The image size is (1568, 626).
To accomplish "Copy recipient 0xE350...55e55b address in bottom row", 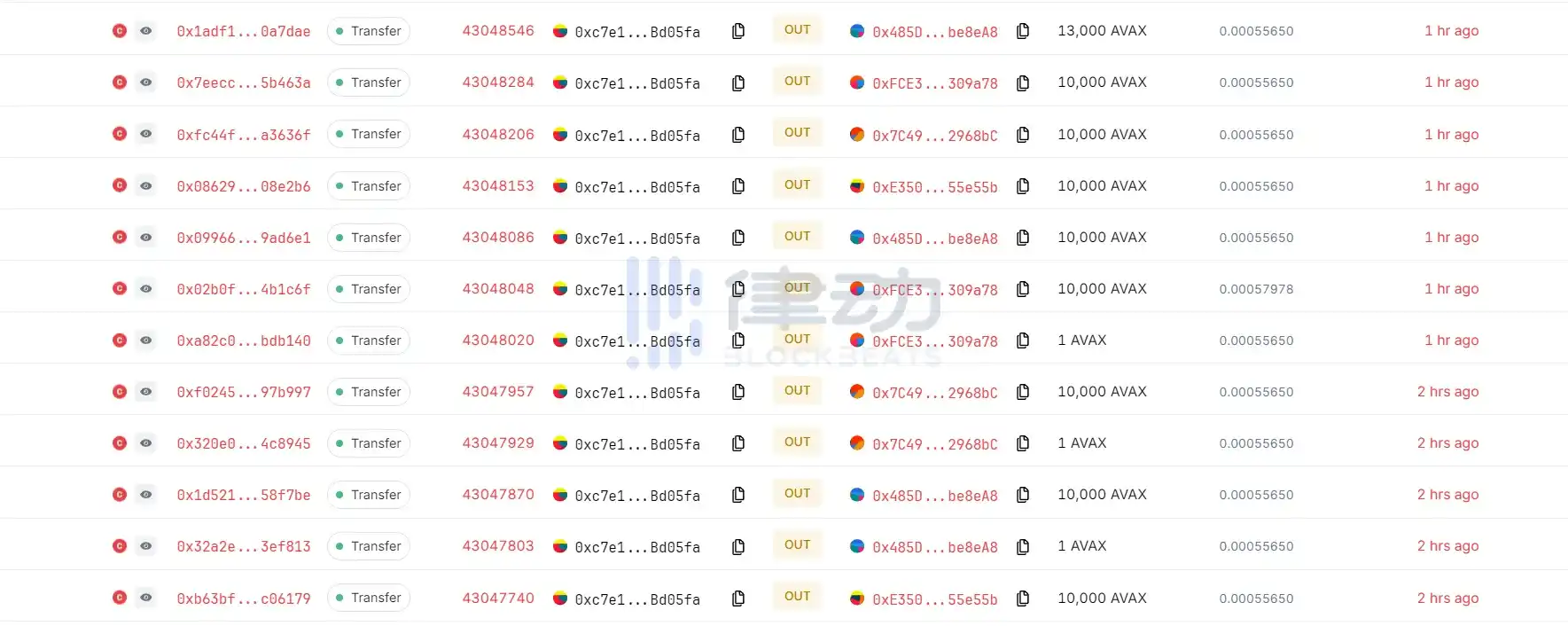I will click(x=1022, y=599).
